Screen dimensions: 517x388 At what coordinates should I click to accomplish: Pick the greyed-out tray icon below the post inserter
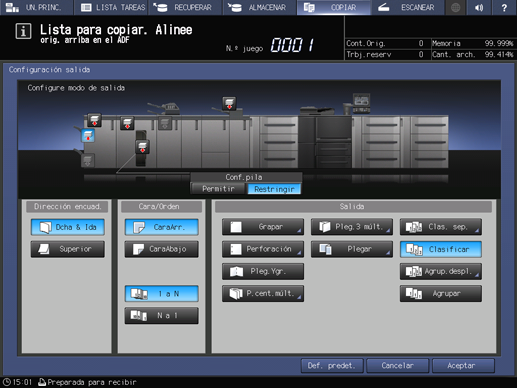pos(165,123)
